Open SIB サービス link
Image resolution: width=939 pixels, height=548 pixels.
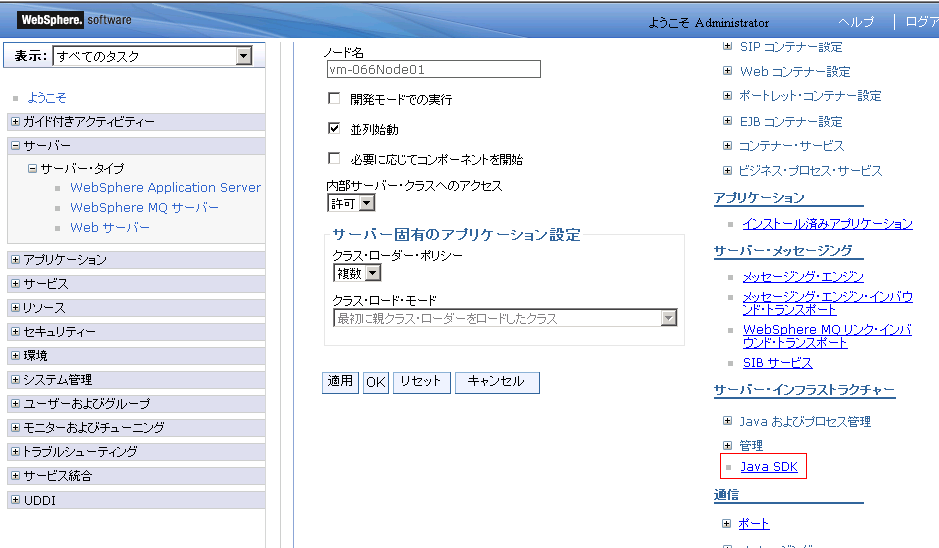(x=777, y=363)
